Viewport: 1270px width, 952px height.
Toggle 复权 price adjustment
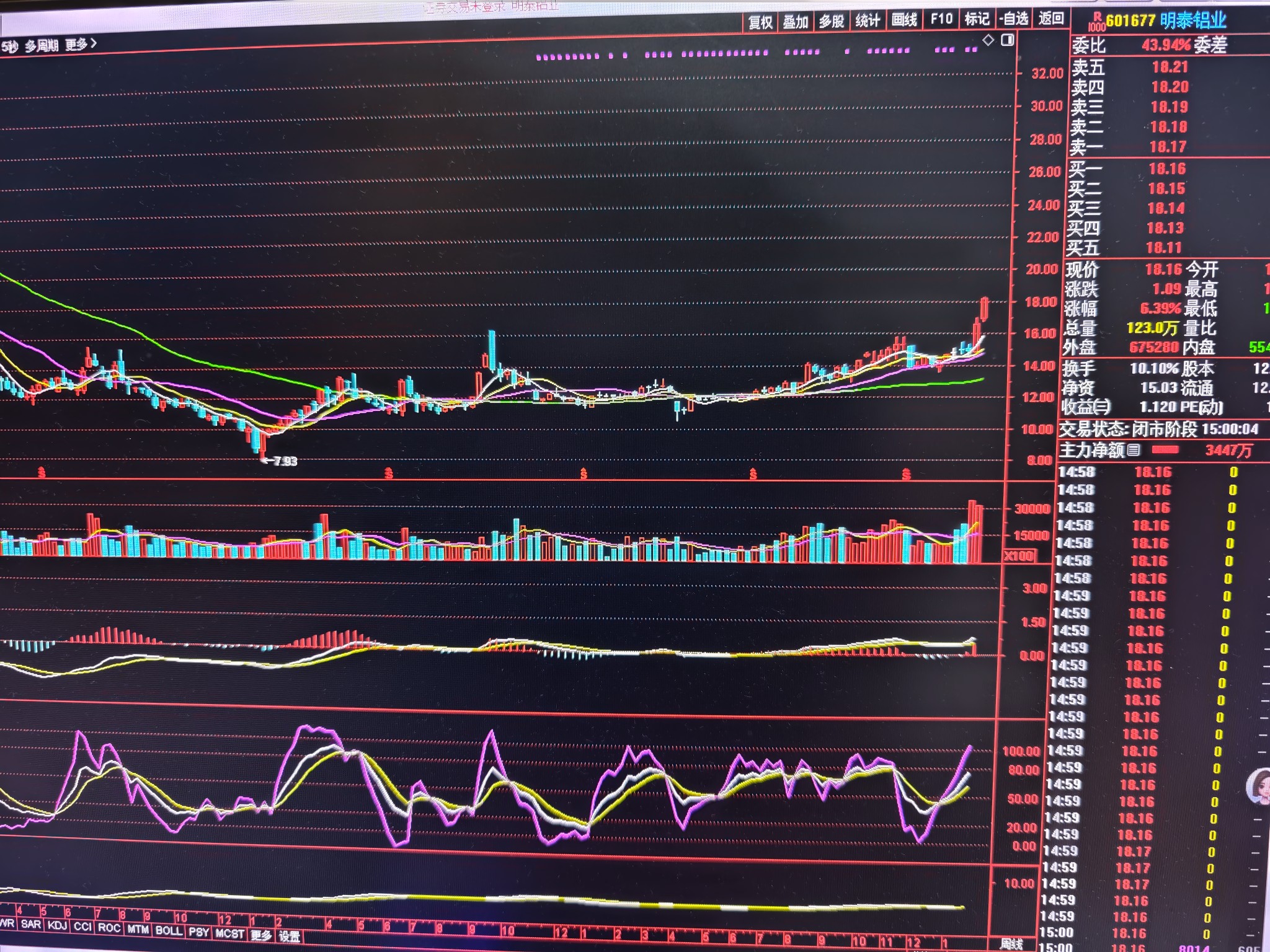click(760, 22)
